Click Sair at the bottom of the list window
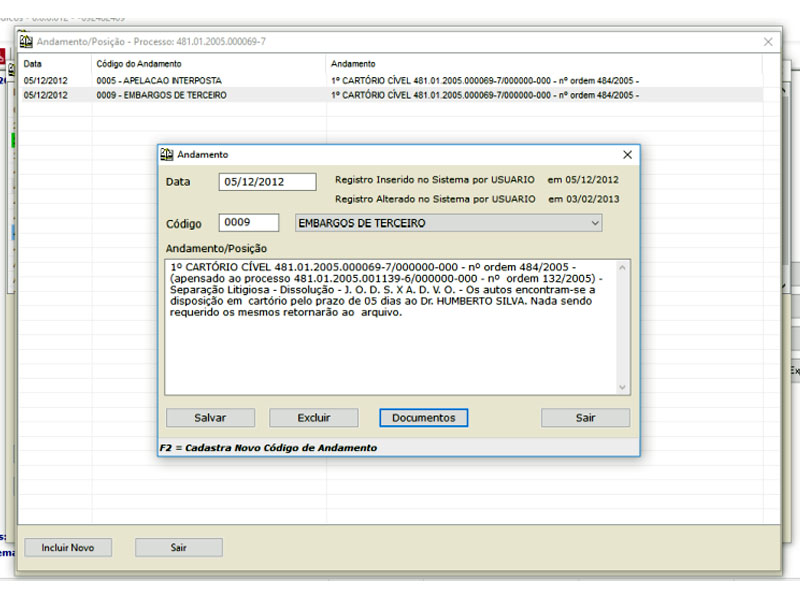 click(178, 547)
